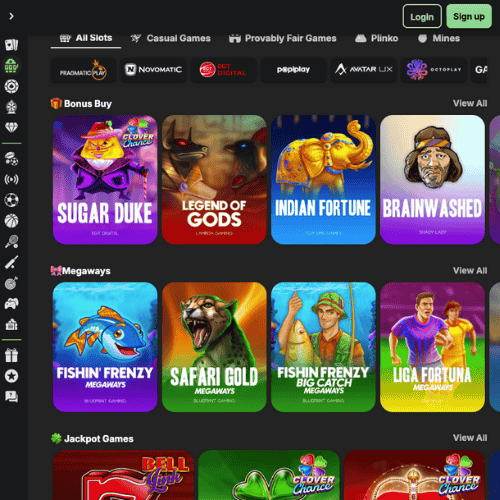Open Safari Gold Megaways game

point(214,347)
